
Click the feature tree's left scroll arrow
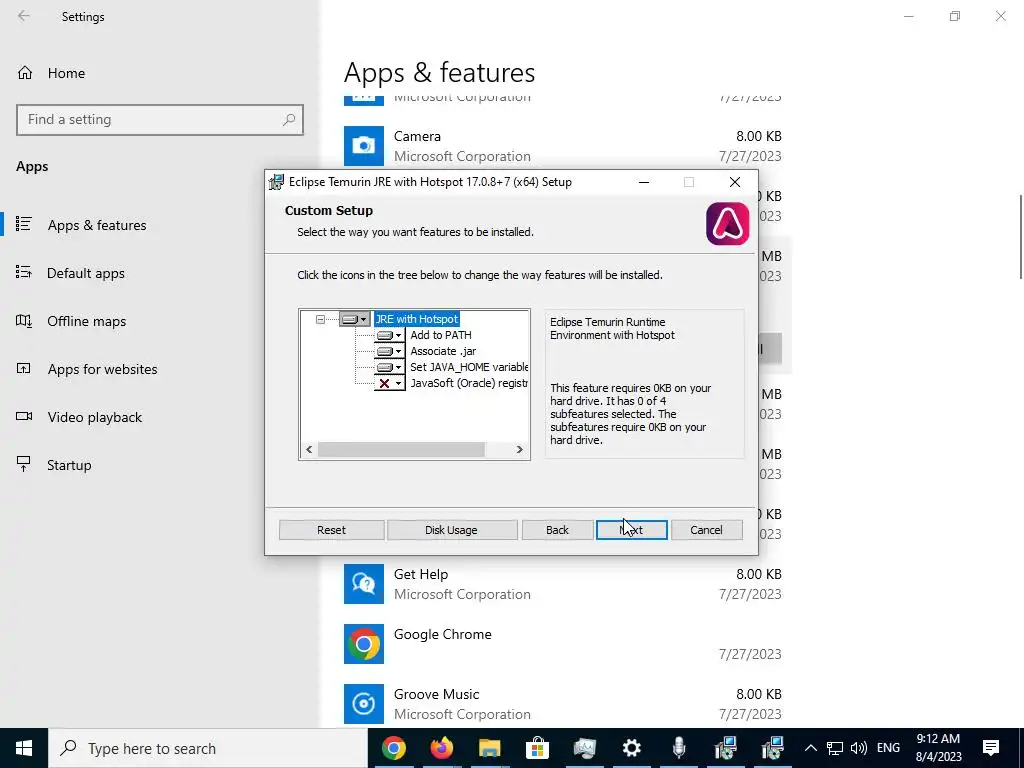pyautogui.click(x=309, y=449)
